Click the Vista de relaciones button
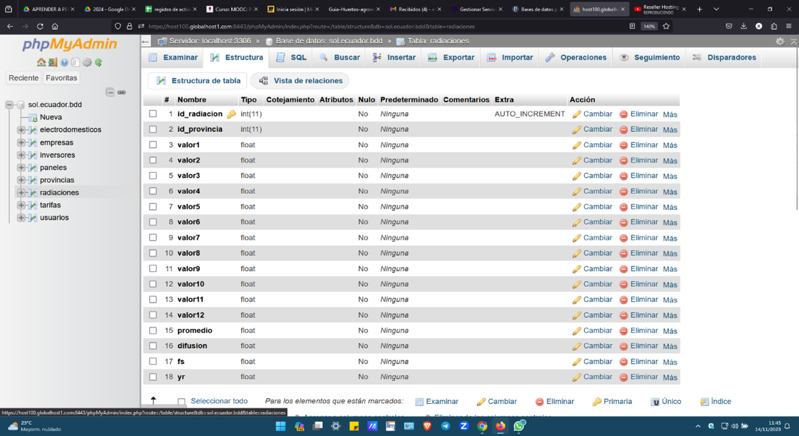This screenshot has height=436, width=799. point(300,81)
